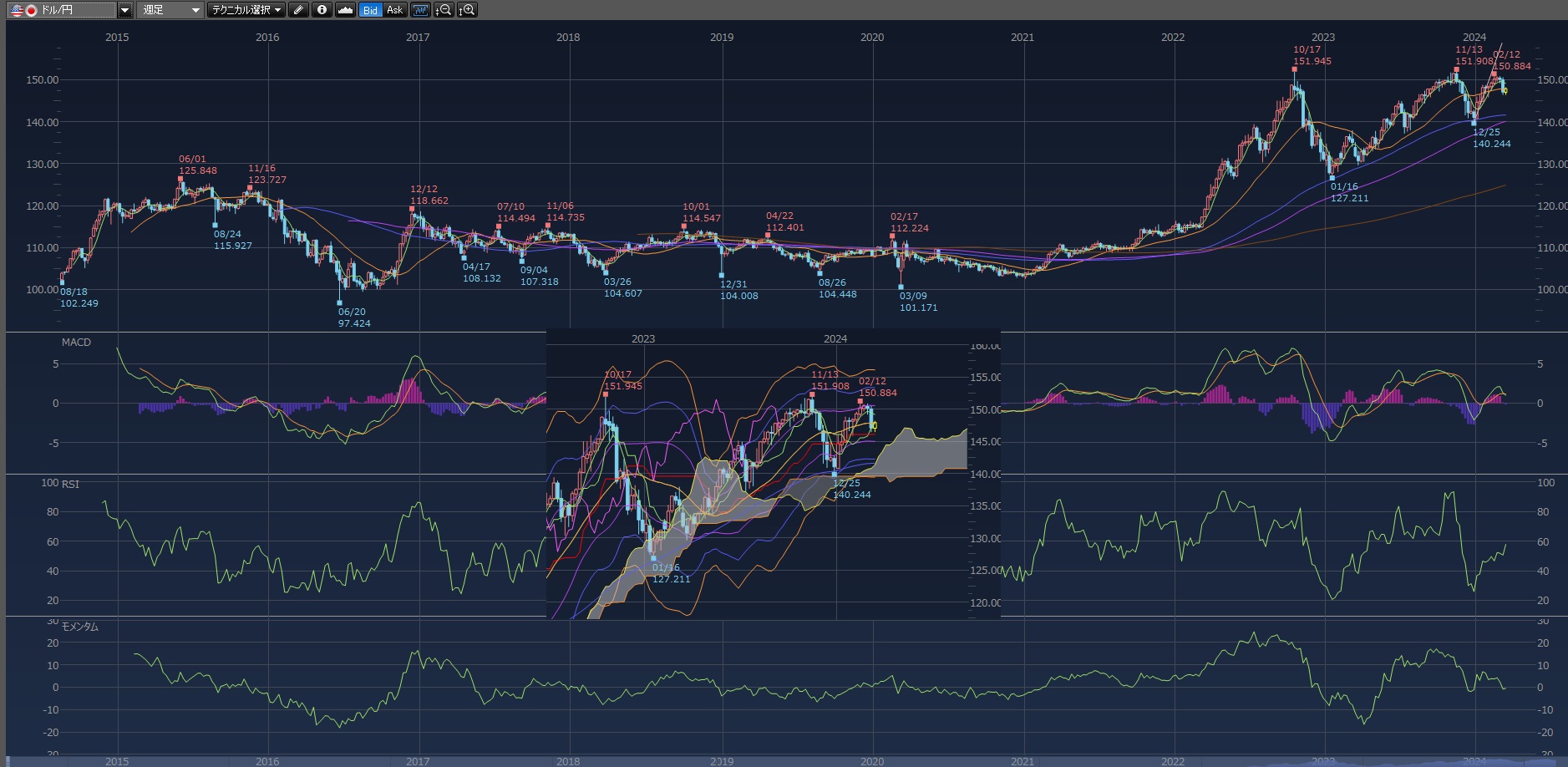Expand the currency pair dropdown arrow
This screenshot has width=1568, height=767.
[124, 10]
